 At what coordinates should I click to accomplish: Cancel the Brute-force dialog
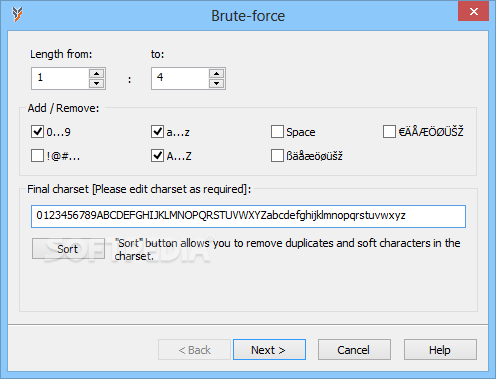(x=354, y=350)
